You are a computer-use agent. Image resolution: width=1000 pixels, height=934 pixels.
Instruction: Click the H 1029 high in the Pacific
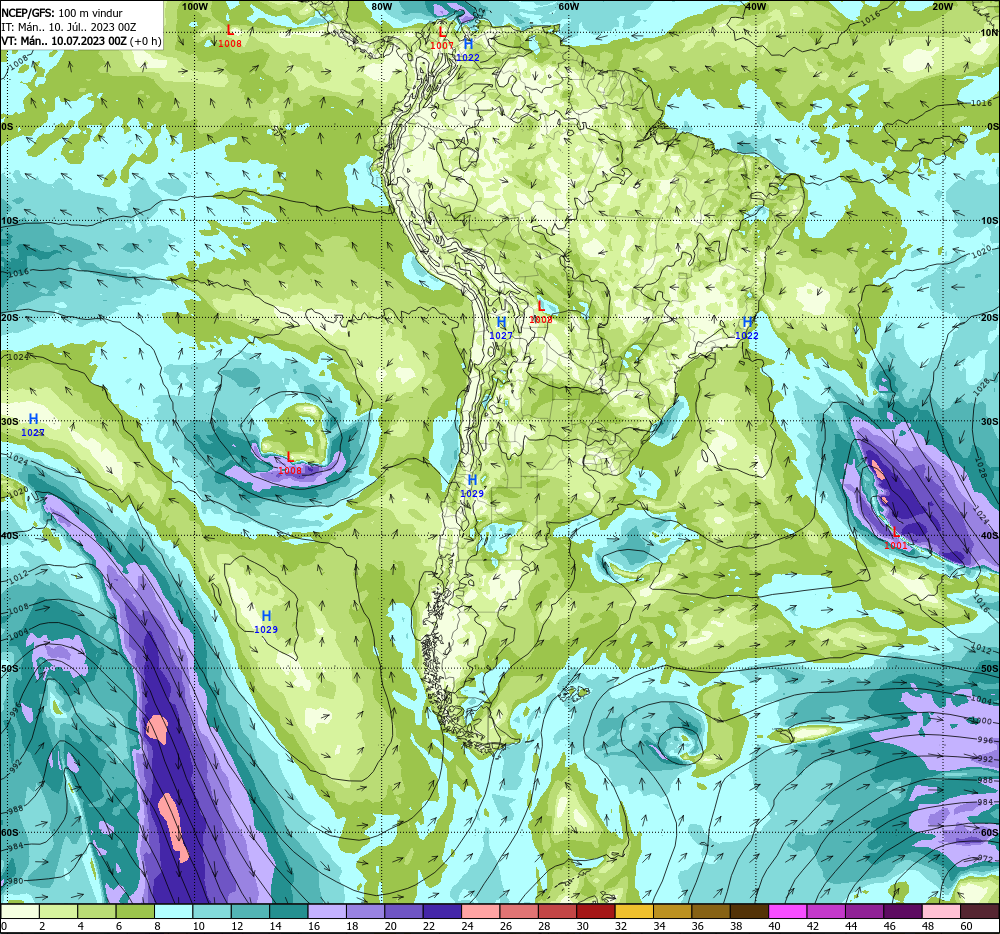[x=266, y=622]
